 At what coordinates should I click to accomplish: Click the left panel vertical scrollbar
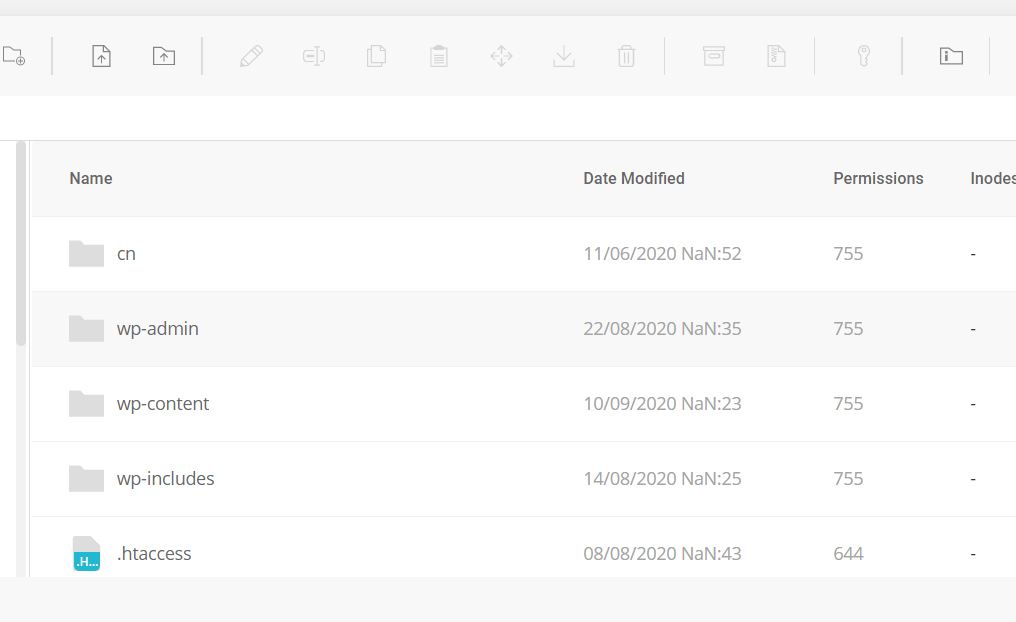[21, 243]
